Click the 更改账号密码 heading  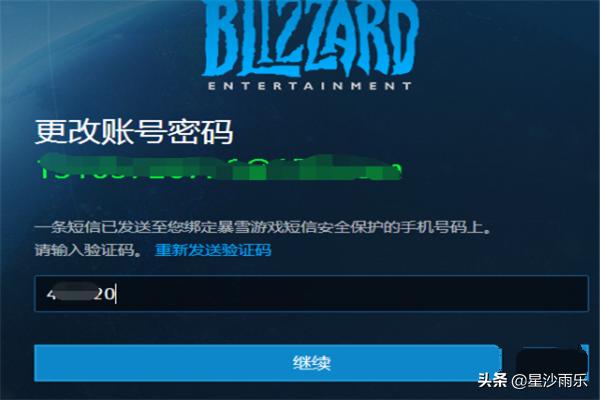pos(134,132)
